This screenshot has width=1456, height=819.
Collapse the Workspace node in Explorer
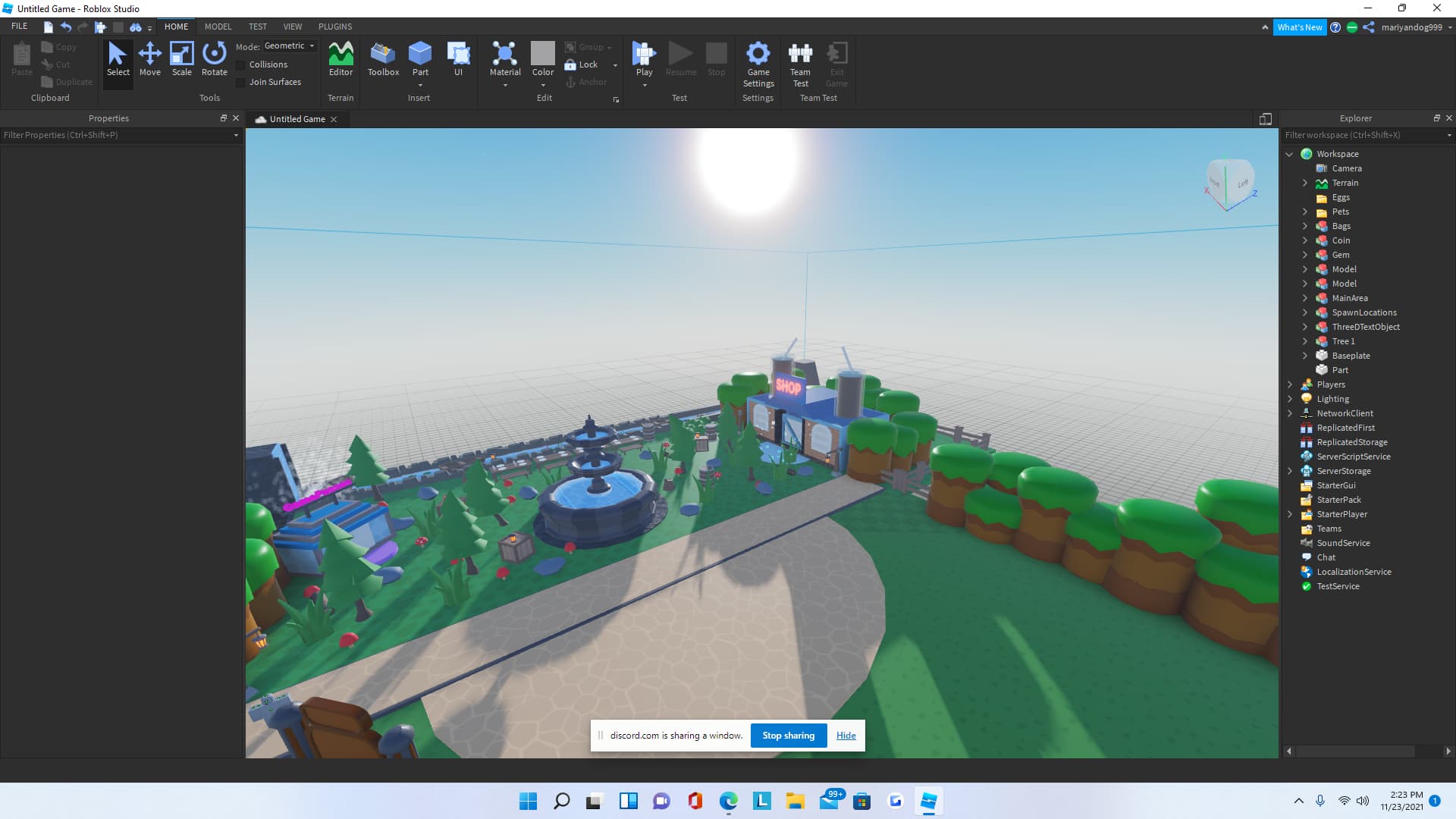(x=1291, y=154)
